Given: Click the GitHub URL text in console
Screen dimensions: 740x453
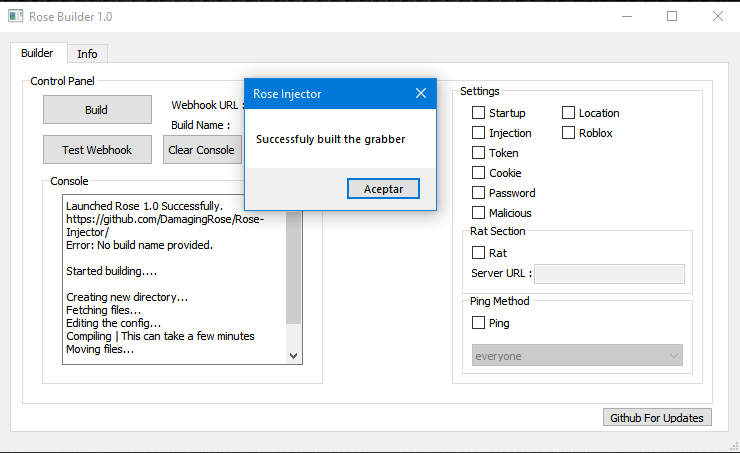Looking at the screenshot, I should pos(165,226).
